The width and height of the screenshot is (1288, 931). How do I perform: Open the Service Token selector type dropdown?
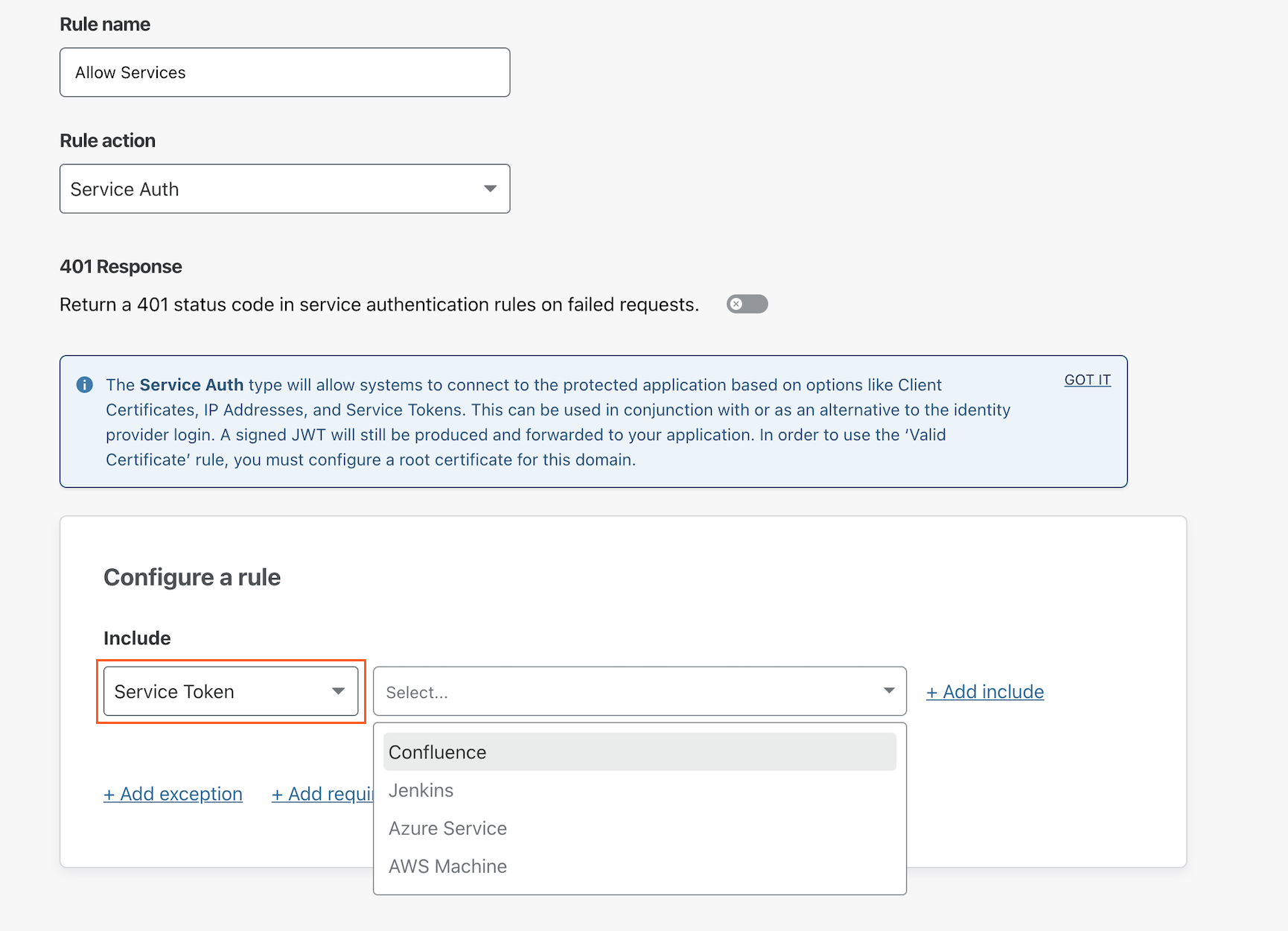pos(230,692)
